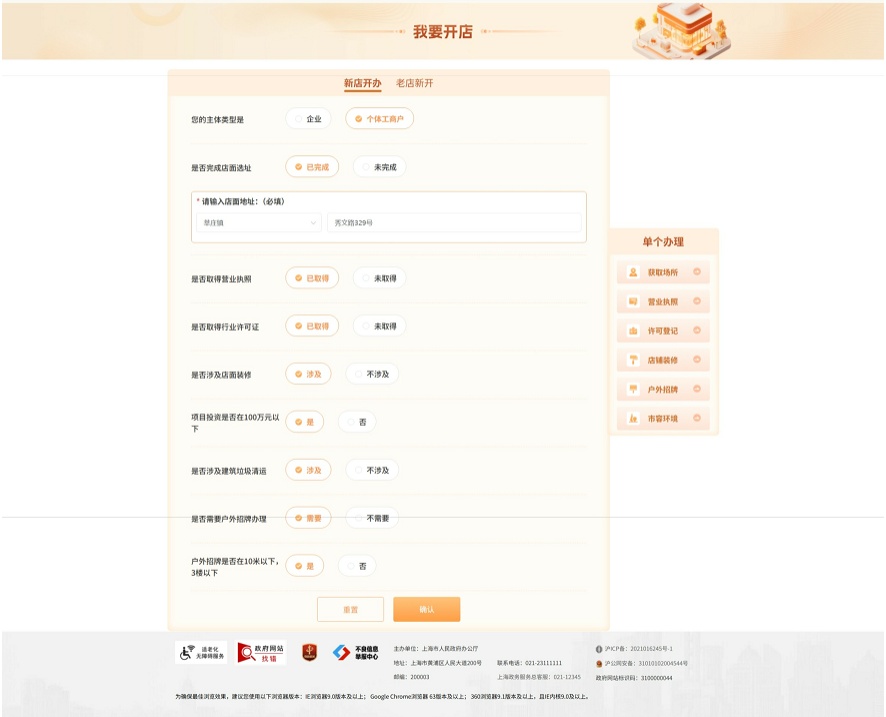Image resolution: width=886 pixels, height=717 pixels.
Task: Choose 涉及 for 建筑垃圾清运
Action: (308, 470)
